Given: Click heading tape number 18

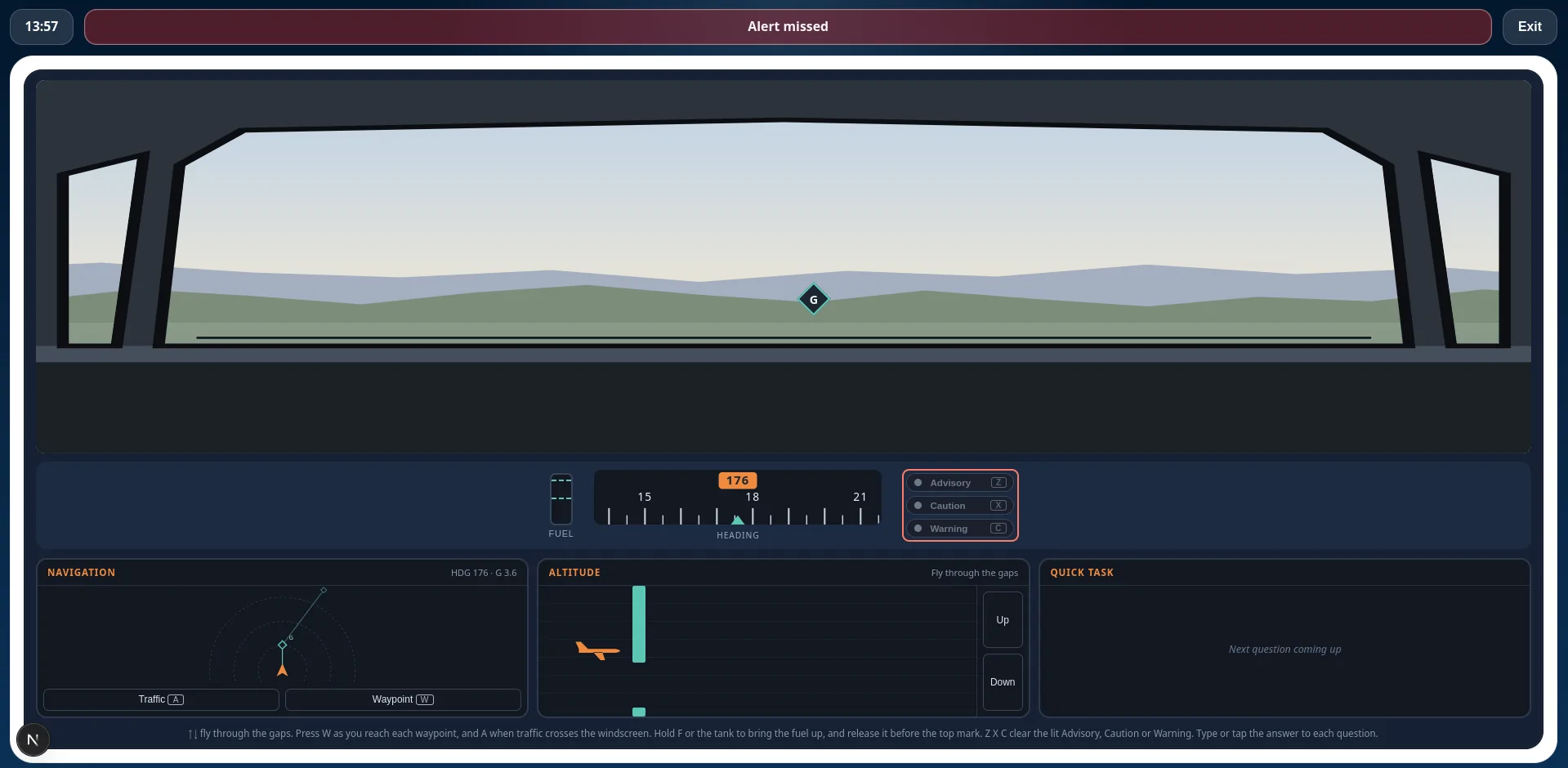Looking at the screenshot, I should point(753,497).
